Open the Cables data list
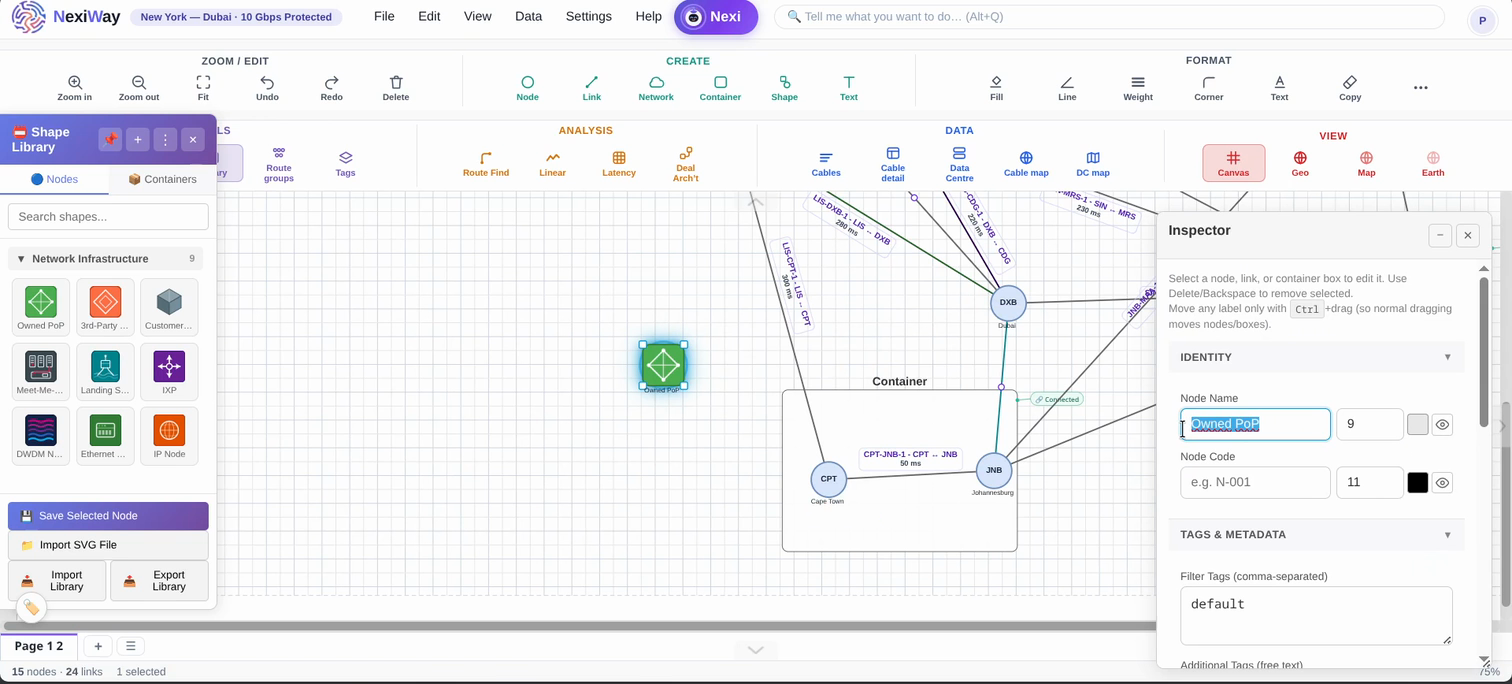 (x=826, y=164)
